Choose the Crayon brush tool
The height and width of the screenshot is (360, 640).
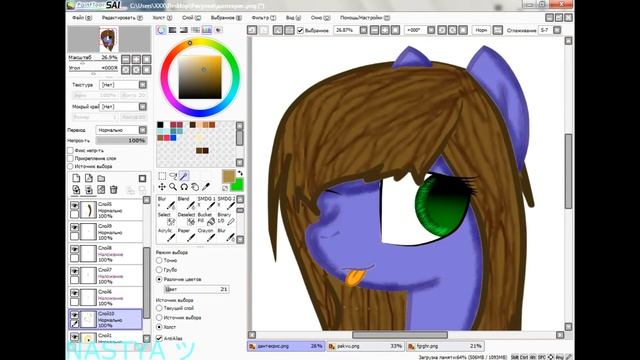click(206, 235)
